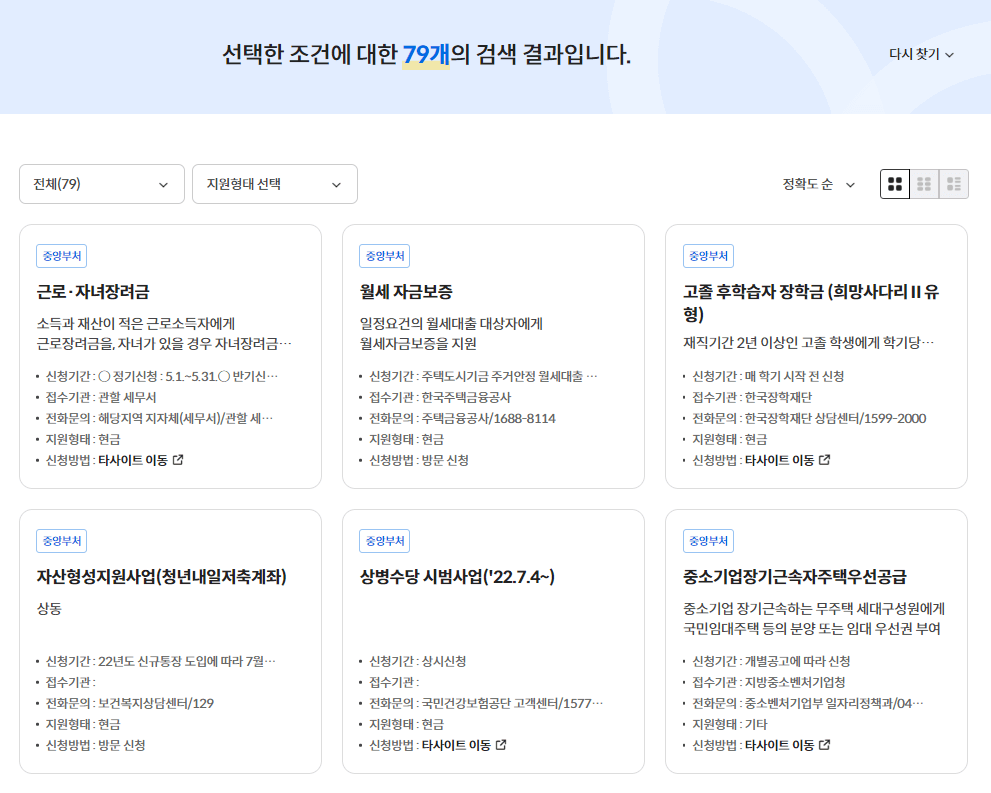The width and height of the screenshot is (991, 793).
Task: Click description 소득과 재산이 적은 근로소득자에게
Action: pos(136,324)
